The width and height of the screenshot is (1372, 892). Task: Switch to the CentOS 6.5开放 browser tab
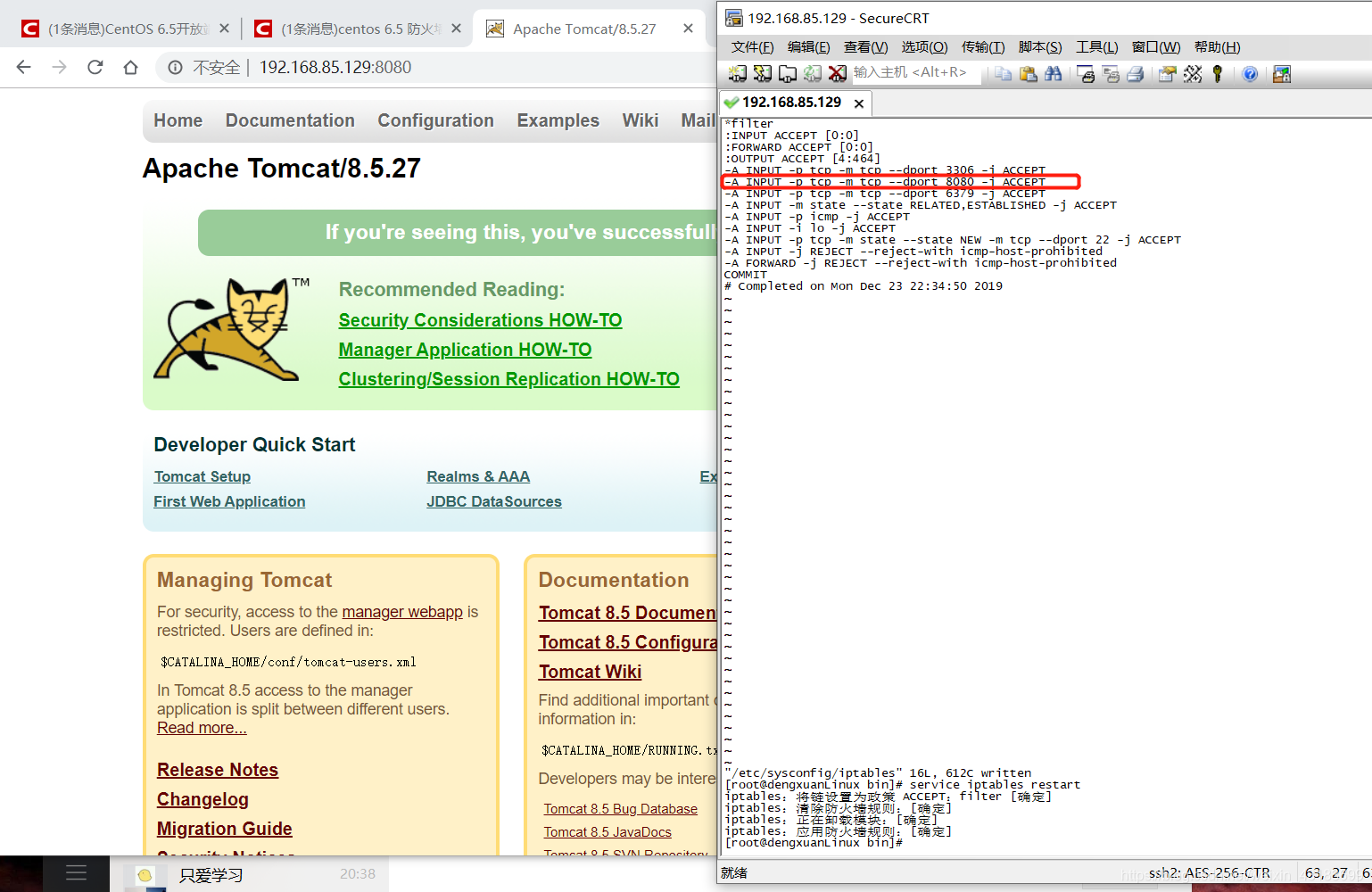point(127,29)
